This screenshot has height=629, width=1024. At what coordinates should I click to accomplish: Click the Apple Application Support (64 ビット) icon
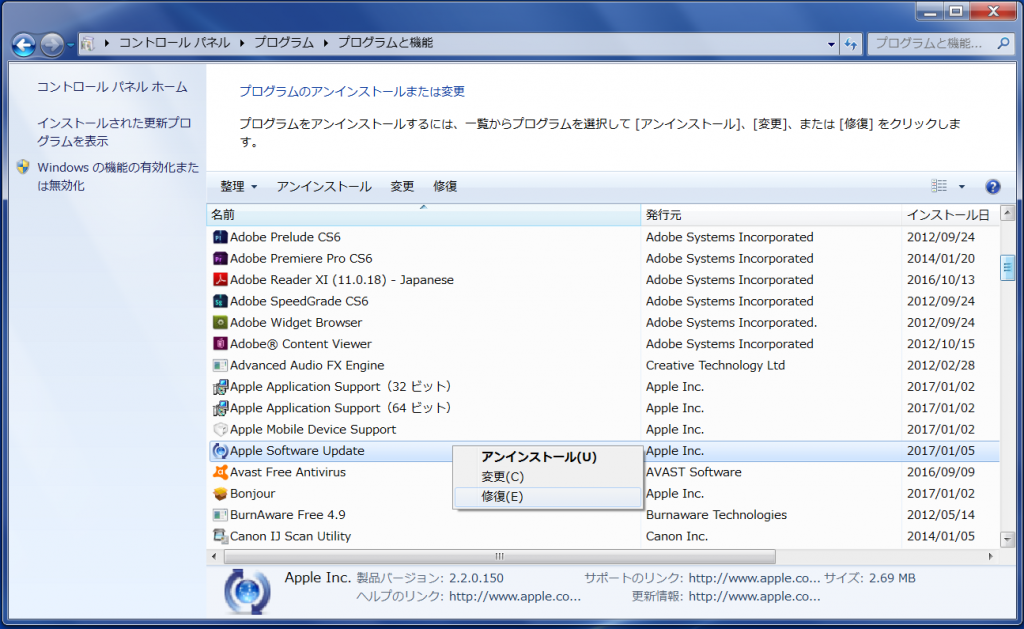point(220,408)
